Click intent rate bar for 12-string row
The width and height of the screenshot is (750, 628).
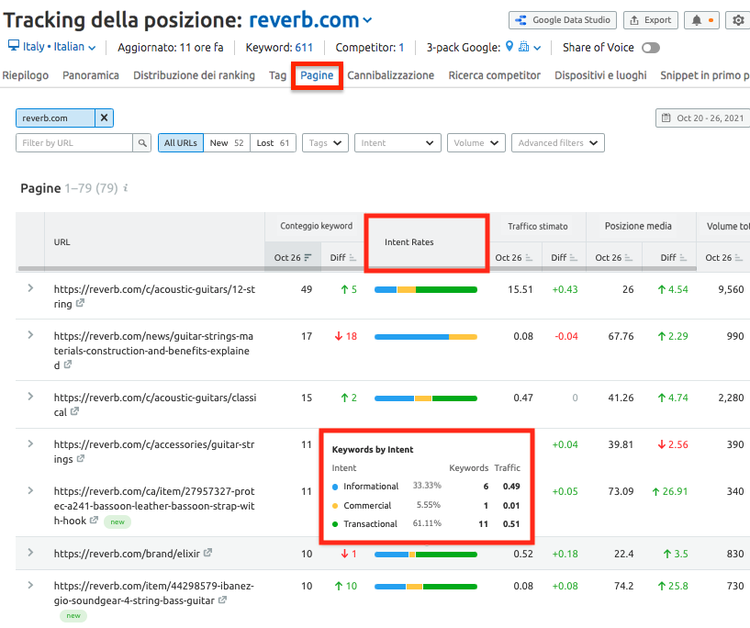pos(426,289)
